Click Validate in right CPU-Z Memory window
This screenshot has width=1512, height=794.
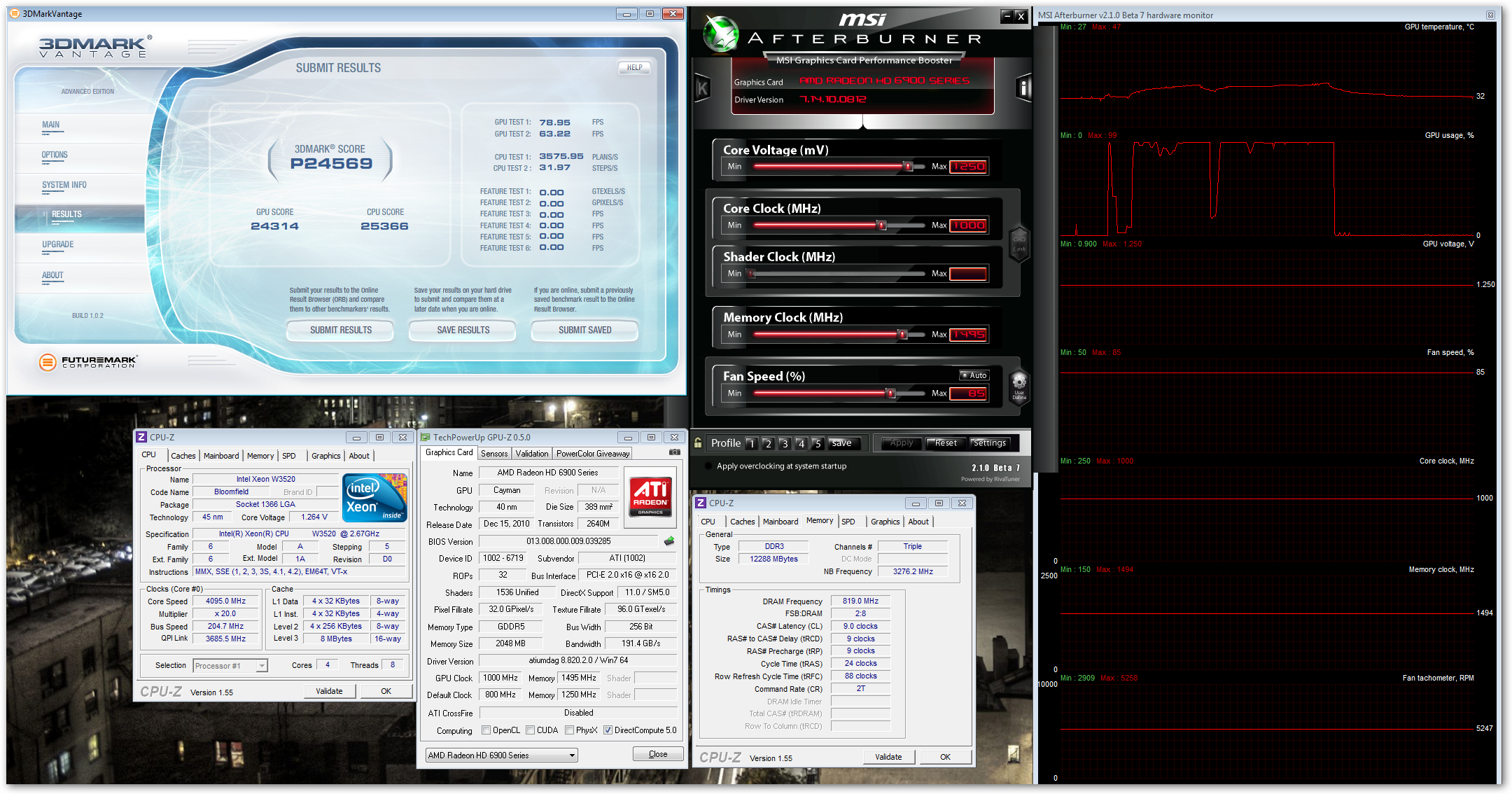tap(888, 757)
